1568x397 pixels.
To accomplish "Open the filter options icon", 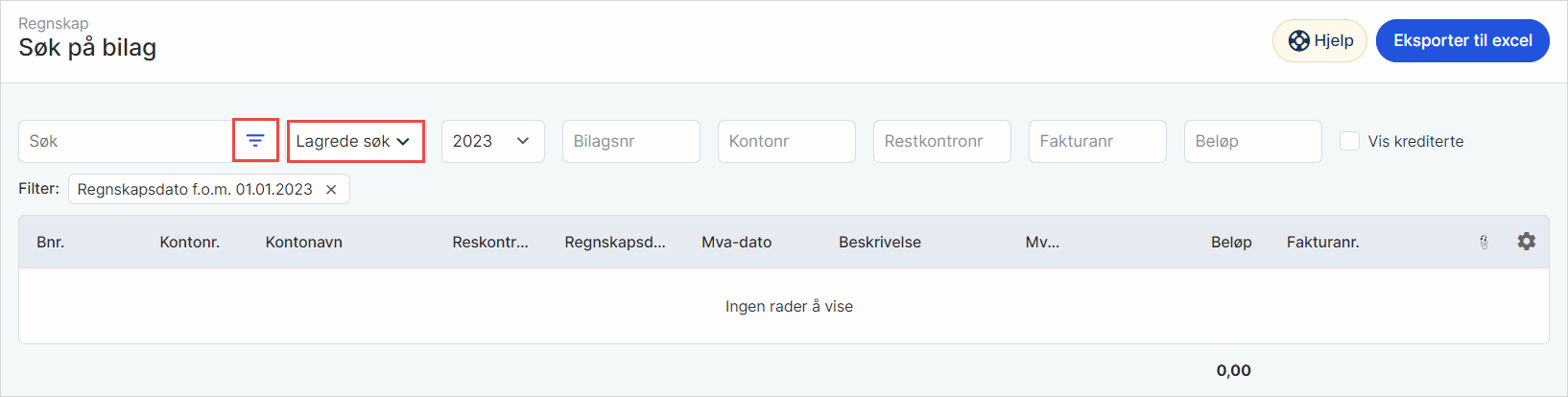I will 255,141.
